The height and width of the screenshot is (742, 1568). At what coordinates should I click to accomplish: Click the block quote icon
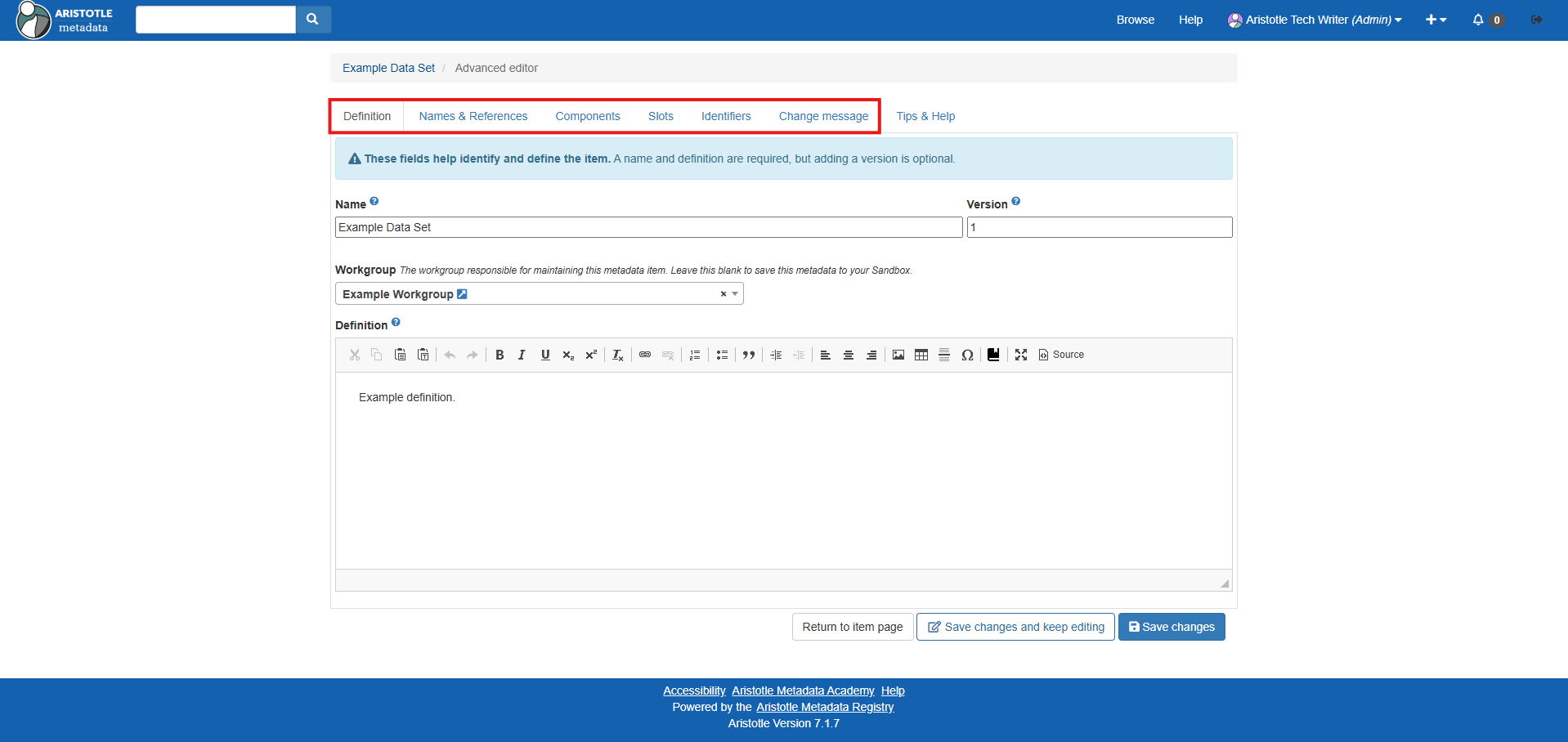[749, 355]
